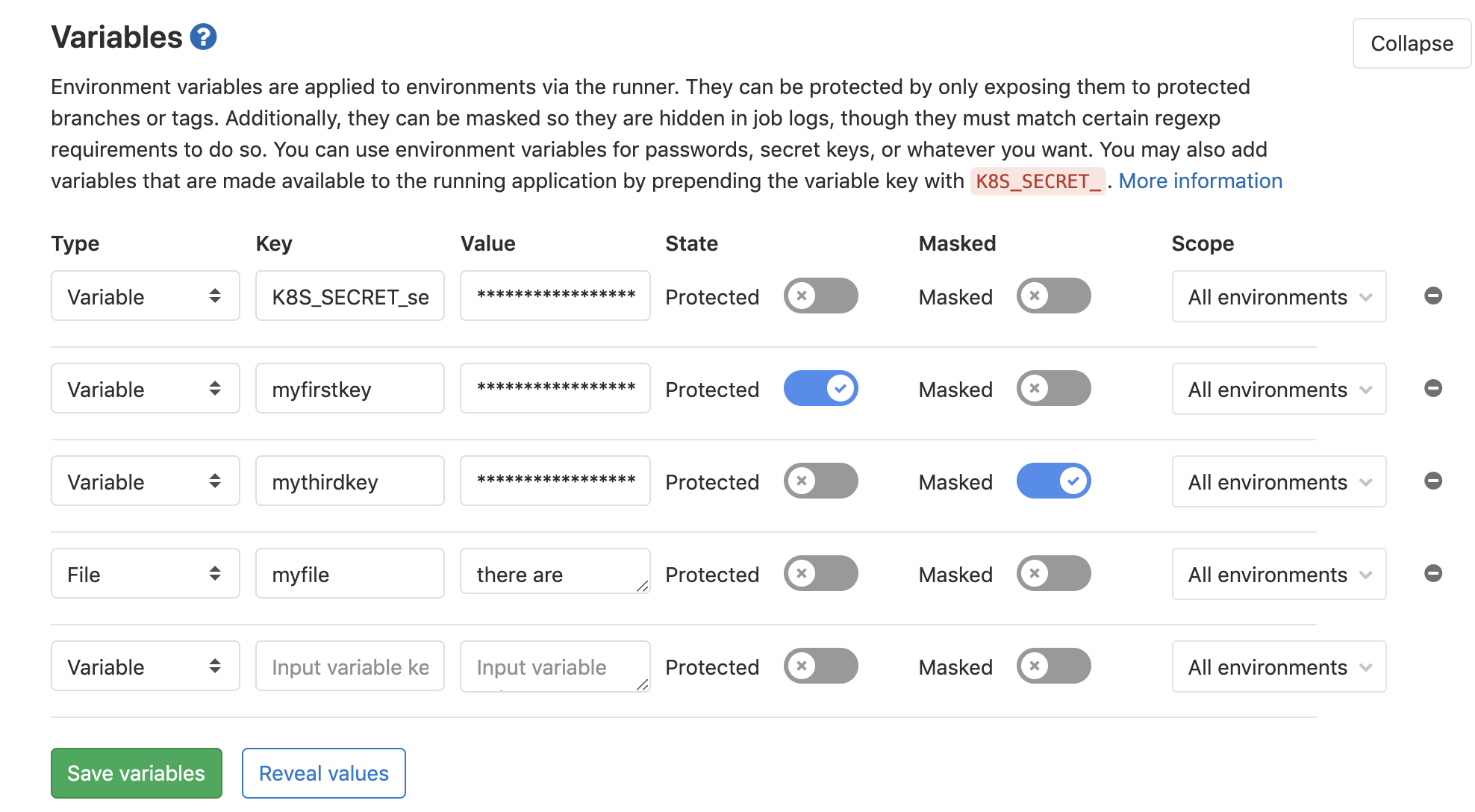
Task: Remove the K8S_SECRET_se variable row
Action: (1432, 296)
